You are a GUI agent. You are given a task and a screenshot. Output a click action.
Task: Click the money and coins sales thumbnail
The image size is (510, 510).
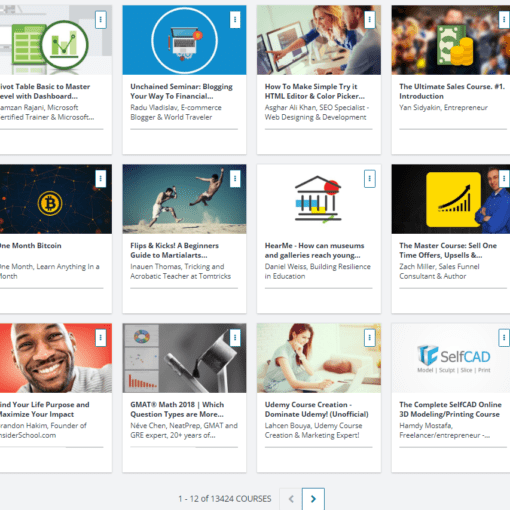(x=451, y=40)
